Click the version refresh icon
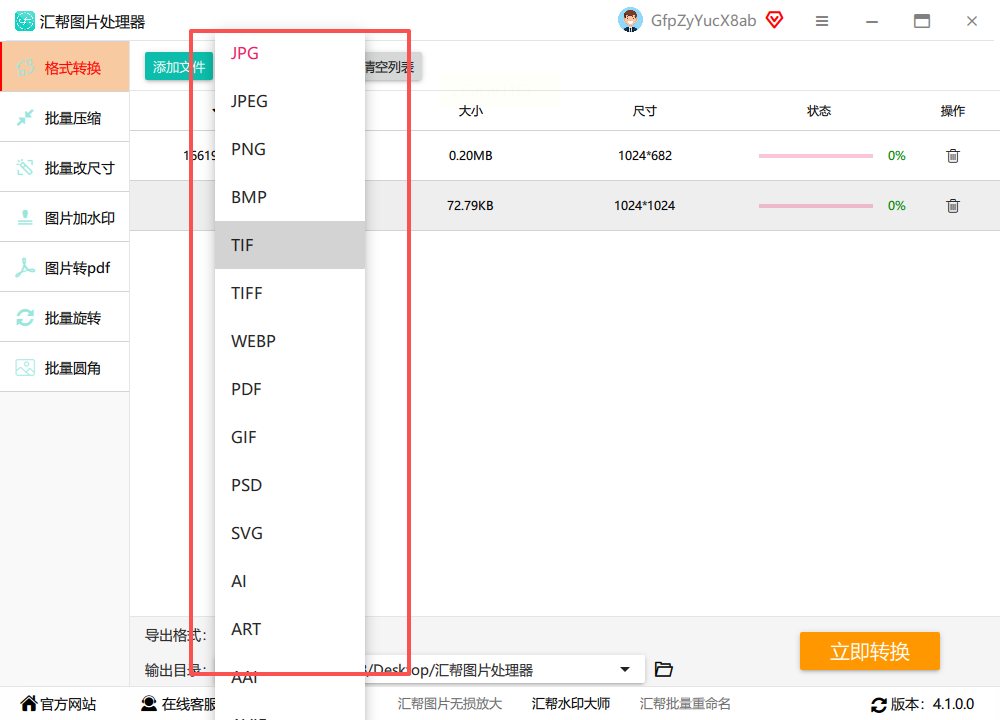This screenshot has width=1000, height=720. coord(879,705)
